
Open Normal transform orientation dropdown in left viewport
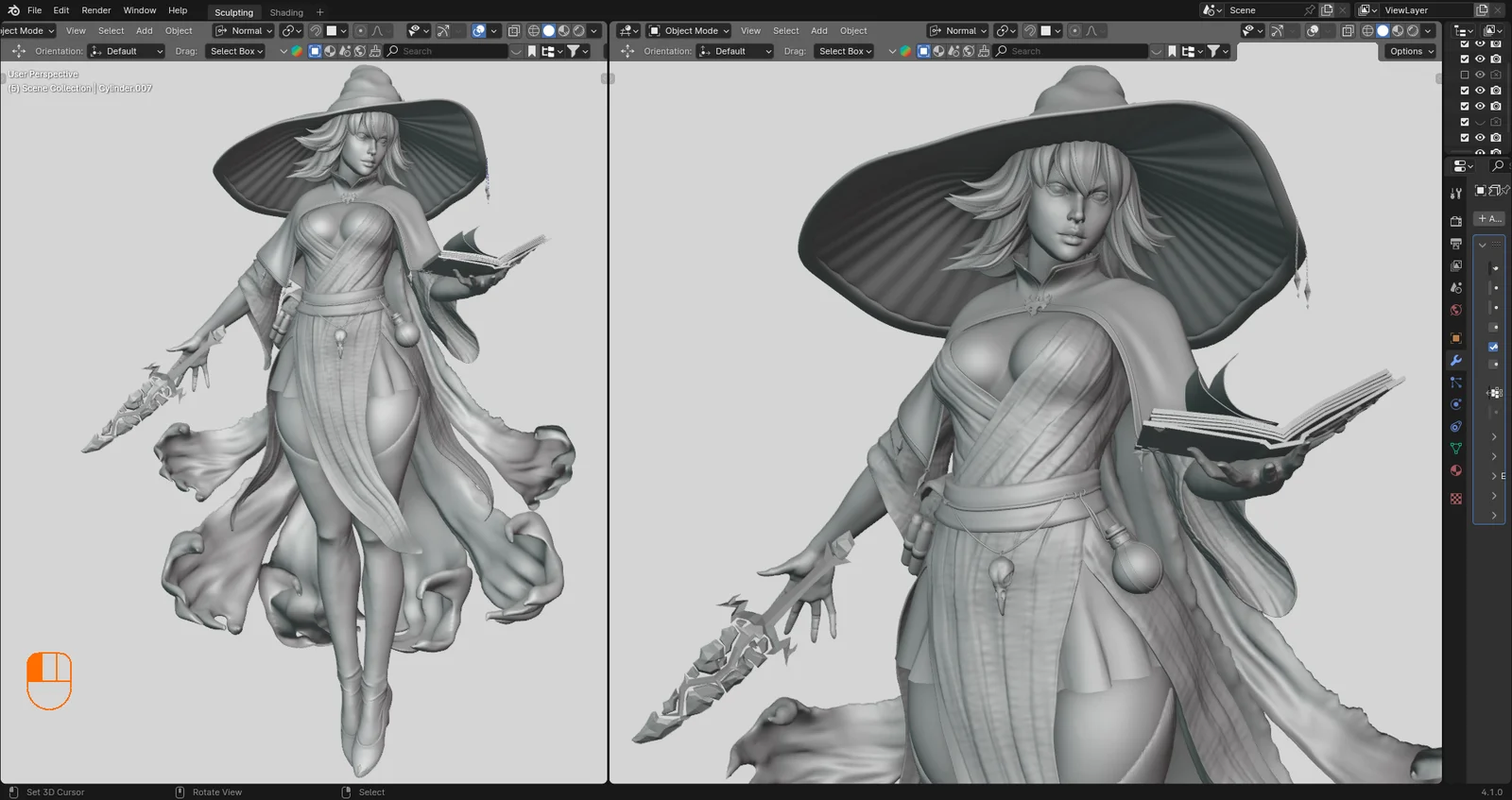point(244,31)
